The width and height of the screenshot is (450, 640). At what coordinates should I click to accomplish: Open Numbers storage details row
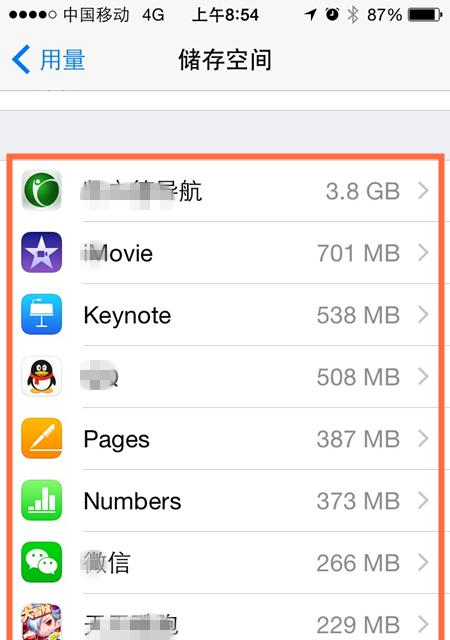(226, 501)
